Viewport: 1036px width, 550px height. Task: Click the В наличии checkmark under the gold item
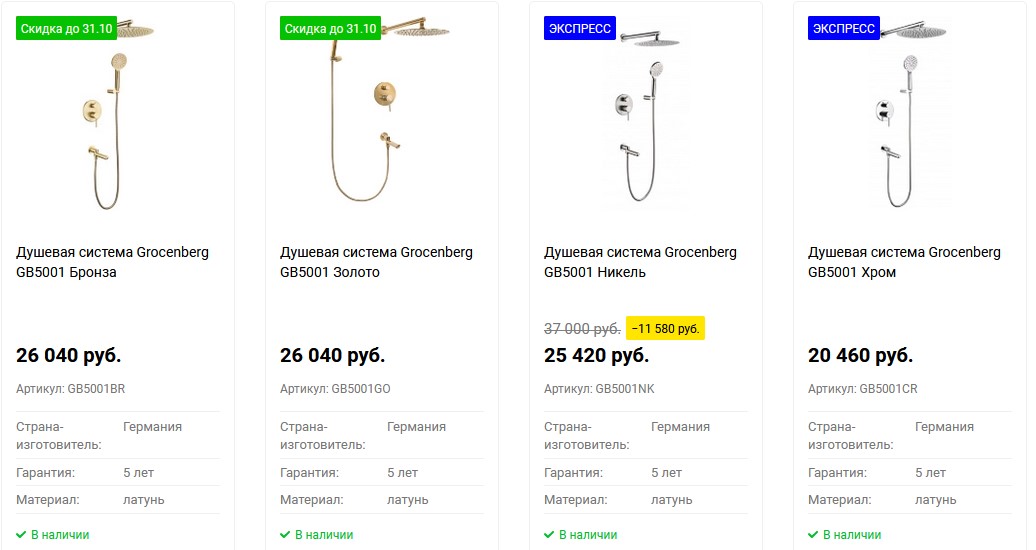tap(285, 535)
